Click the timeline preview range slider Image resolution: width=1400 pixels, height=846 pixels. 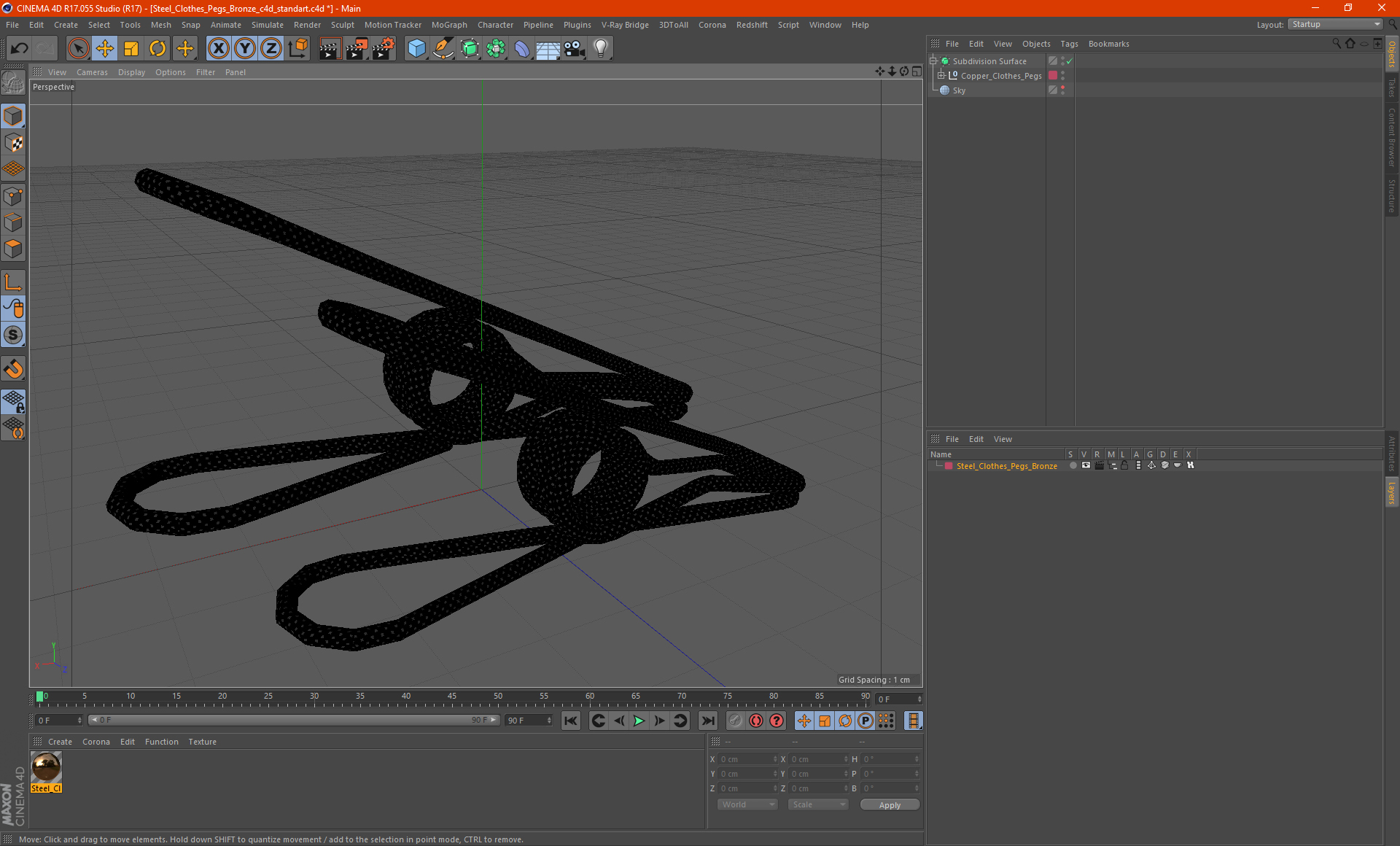point(294,720)
